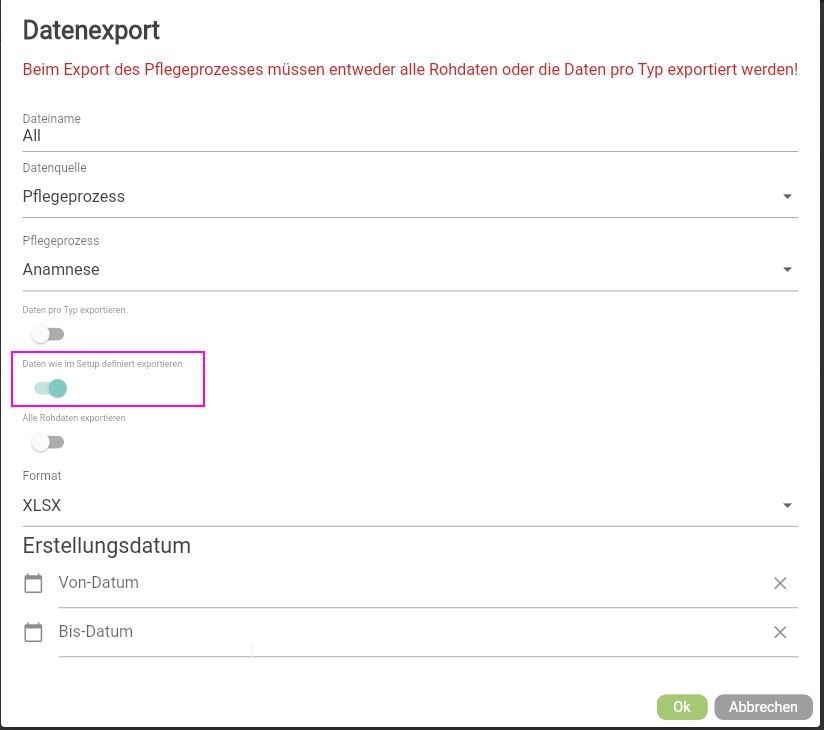Click the Abbrechen button
The height and width of the screenshot is (730, 824).
tap(763, 707)
